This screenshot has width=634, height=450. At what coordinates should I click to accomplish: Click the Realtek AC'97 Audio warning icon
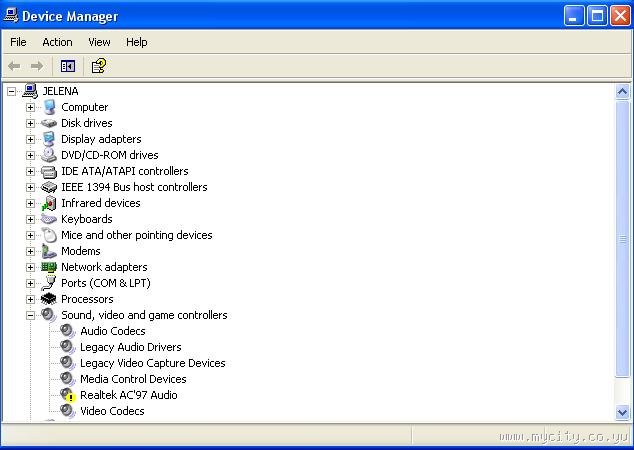tap(68, 395)
